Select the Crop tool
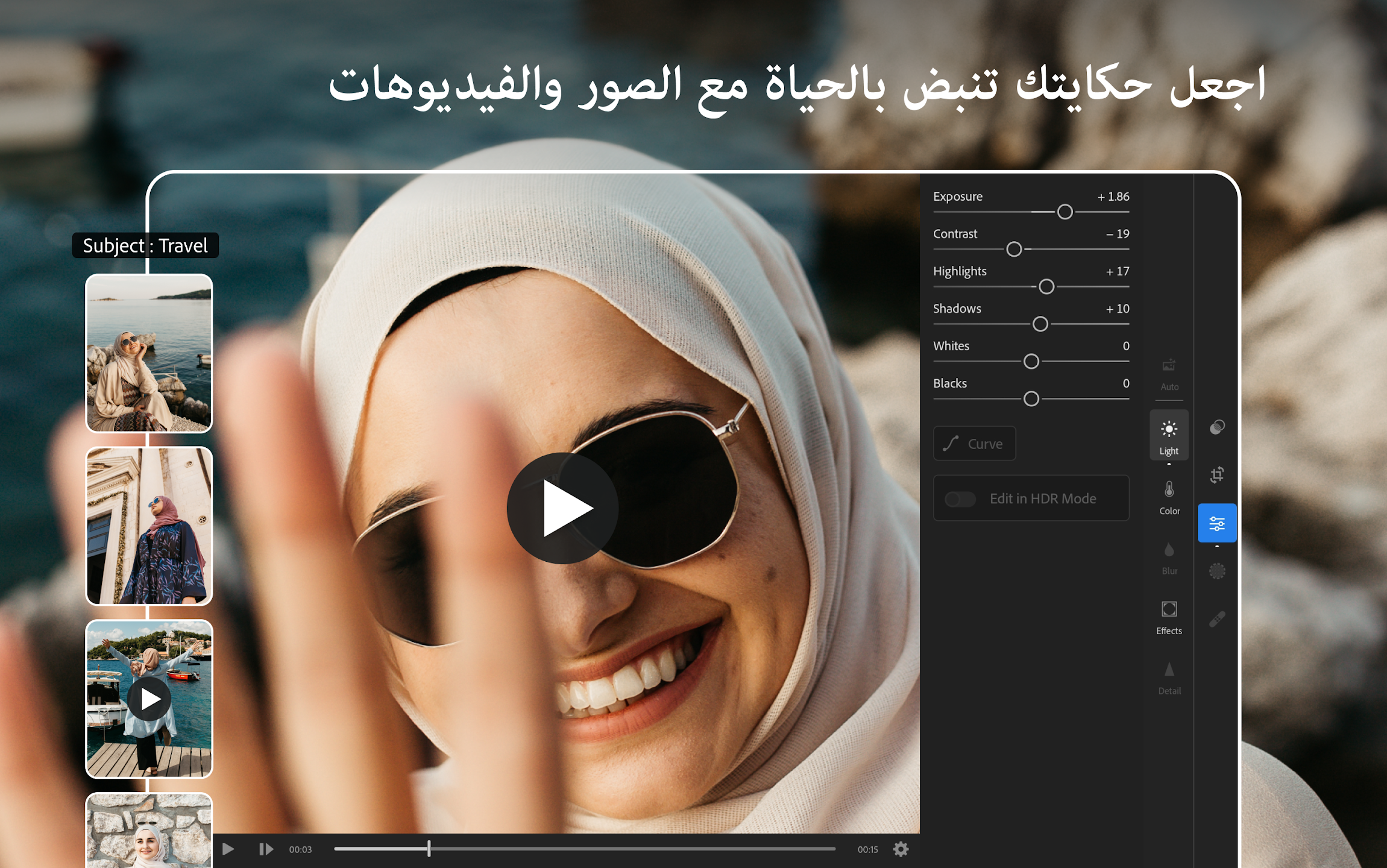Image resolution: width=1387 pixels, height=868 pixels. click(1217, 476)
